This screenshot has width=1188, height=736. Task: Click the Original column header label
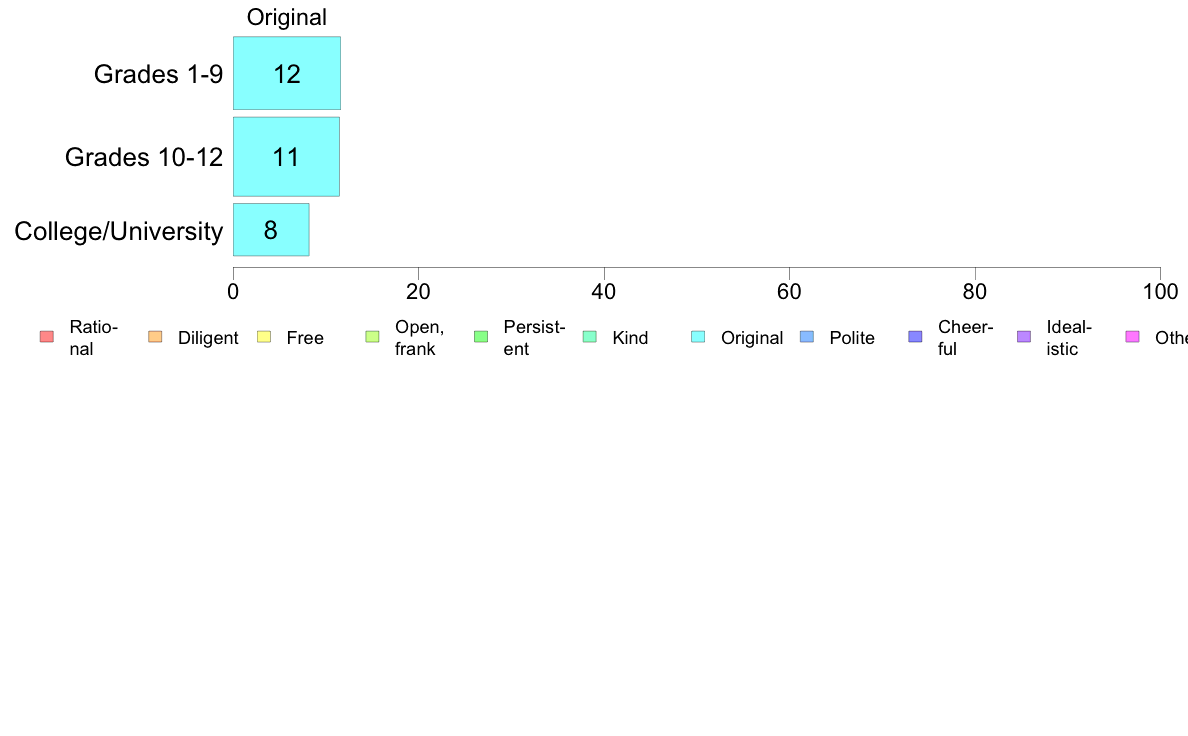287,17
